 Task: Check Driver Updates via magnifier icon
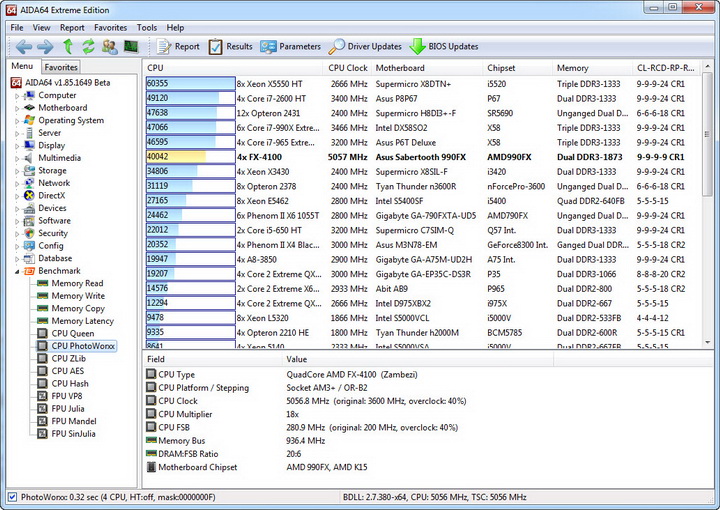tap(365, 46)
